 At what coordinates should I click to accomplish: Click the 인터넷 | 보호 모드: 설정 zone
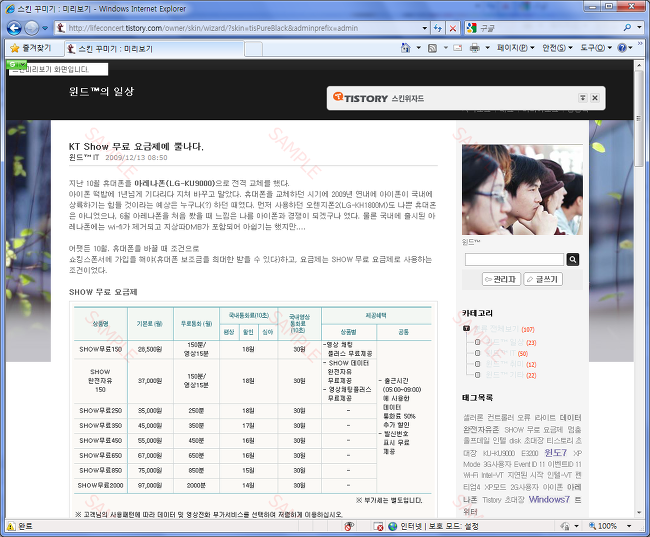pyautogui.click(x=433, y=526)
